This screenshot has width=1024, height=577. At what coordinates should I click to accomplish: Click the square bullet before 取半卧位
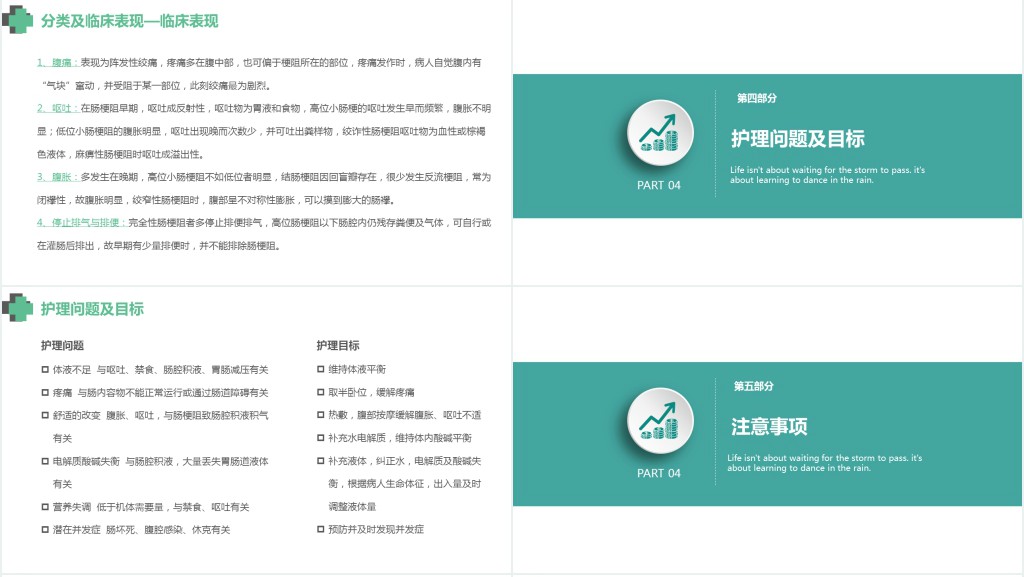[x=321, y=393]
